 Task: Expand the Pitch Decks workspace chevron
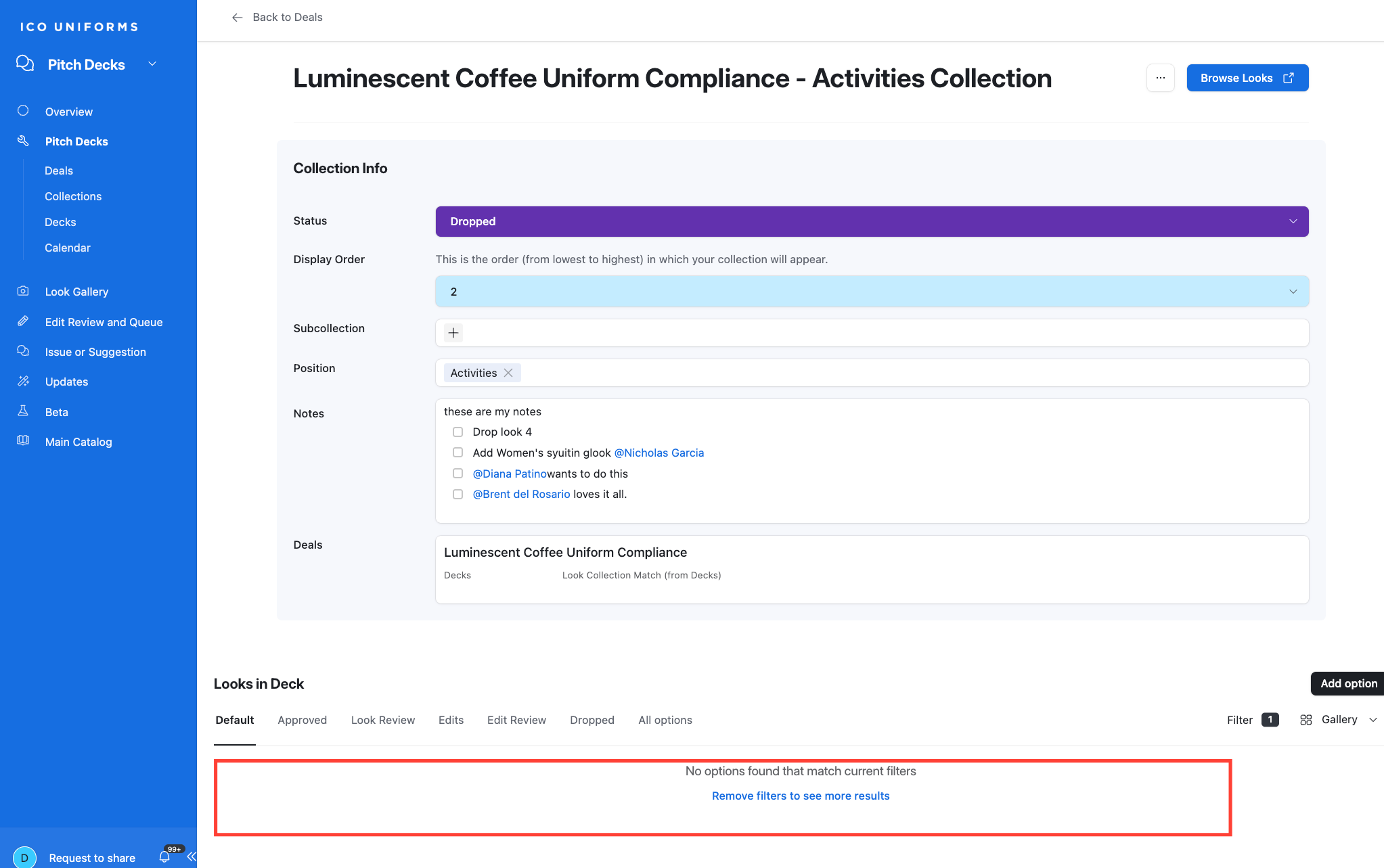pos(152,64)
